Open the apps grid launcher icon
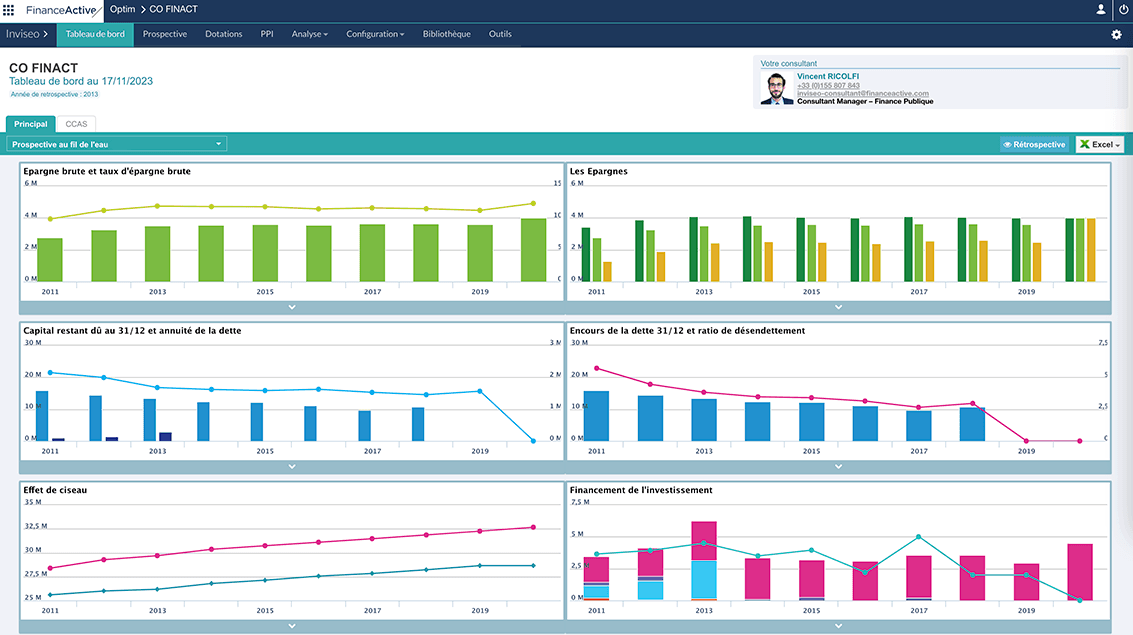Viewport: 1133px width, 635px height. pos(9,9)
